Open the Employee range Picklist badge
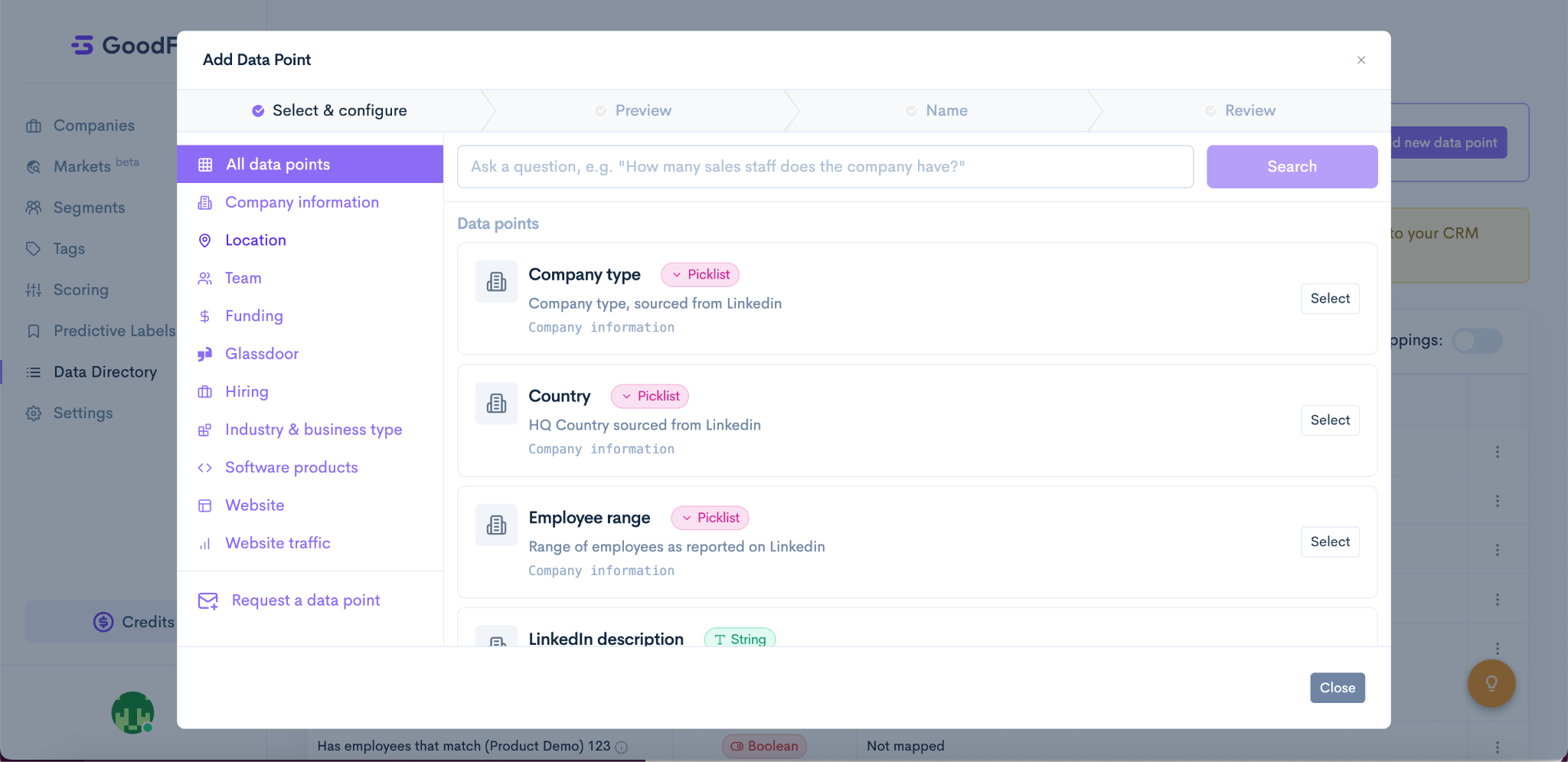The image size is (1568, 762). tap(710, 518)
